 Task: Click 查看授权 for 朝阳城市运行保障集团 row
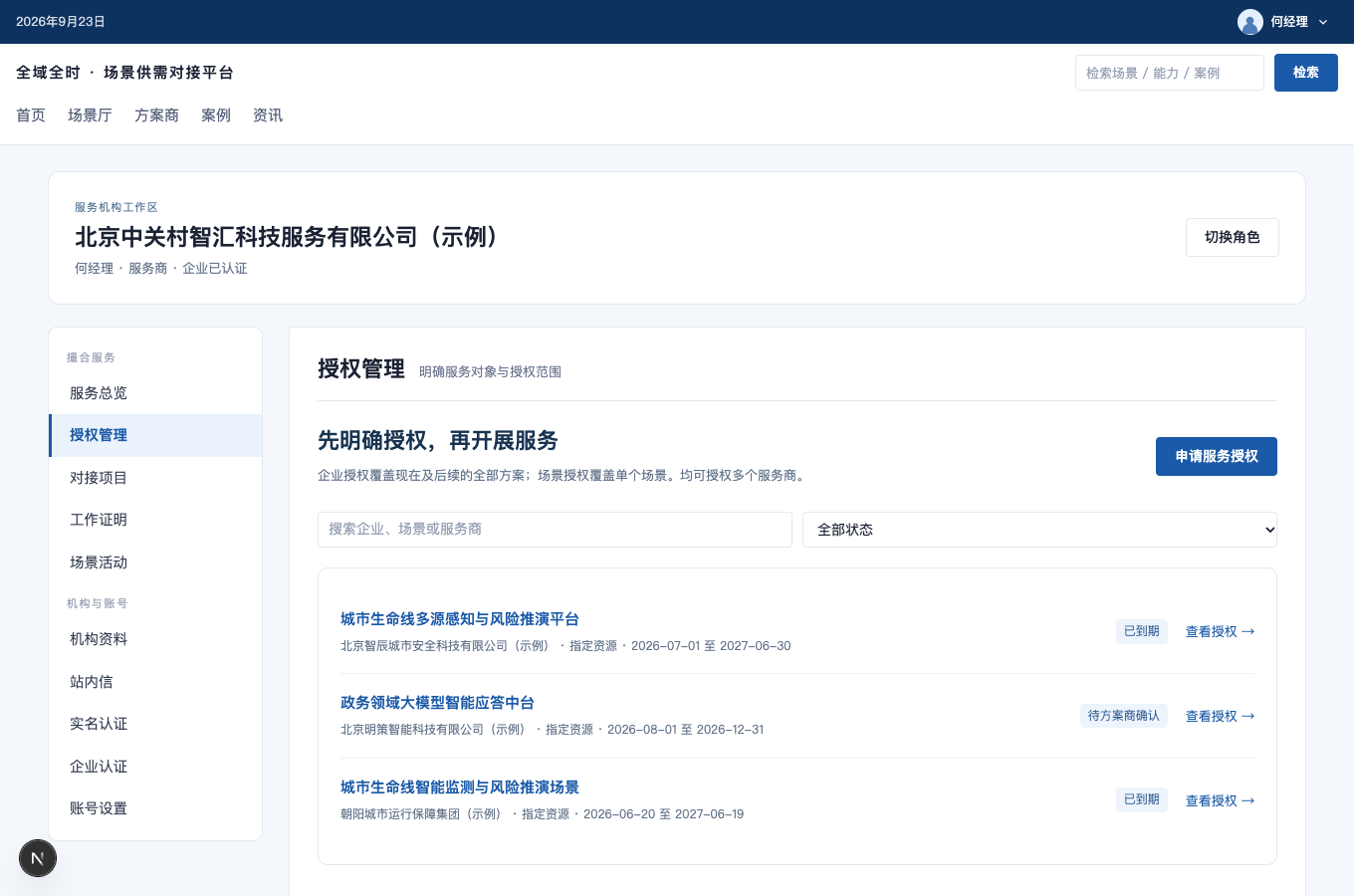point(1220,801)
